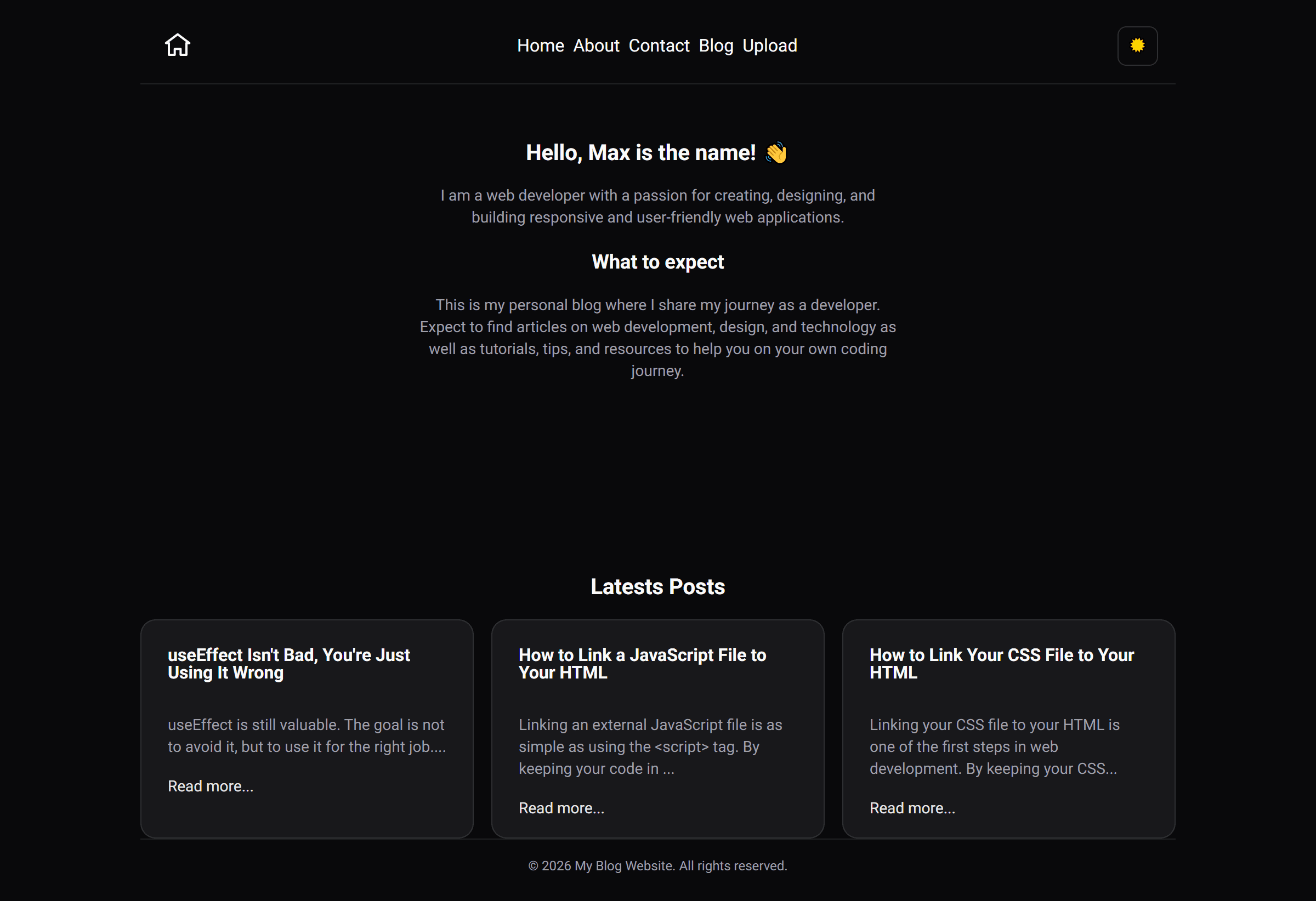Open How to Link Your CSS File title
Image resolution: width=1316 pixels, height=901 pixels.
point(1002,663)
